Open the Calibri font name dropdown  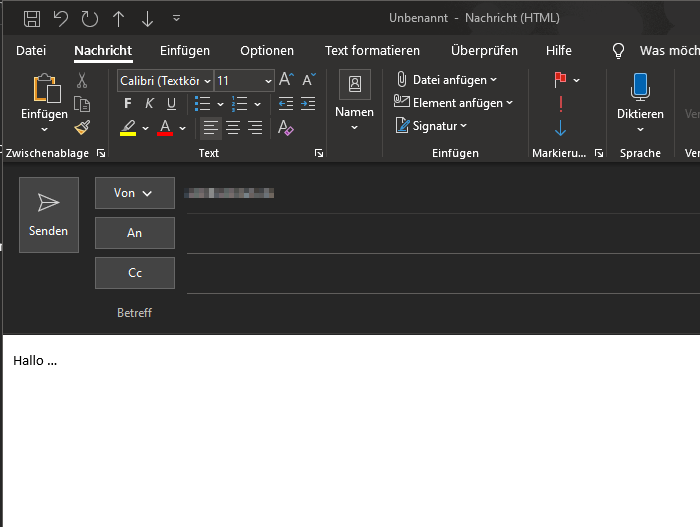[x=206, y=81]
